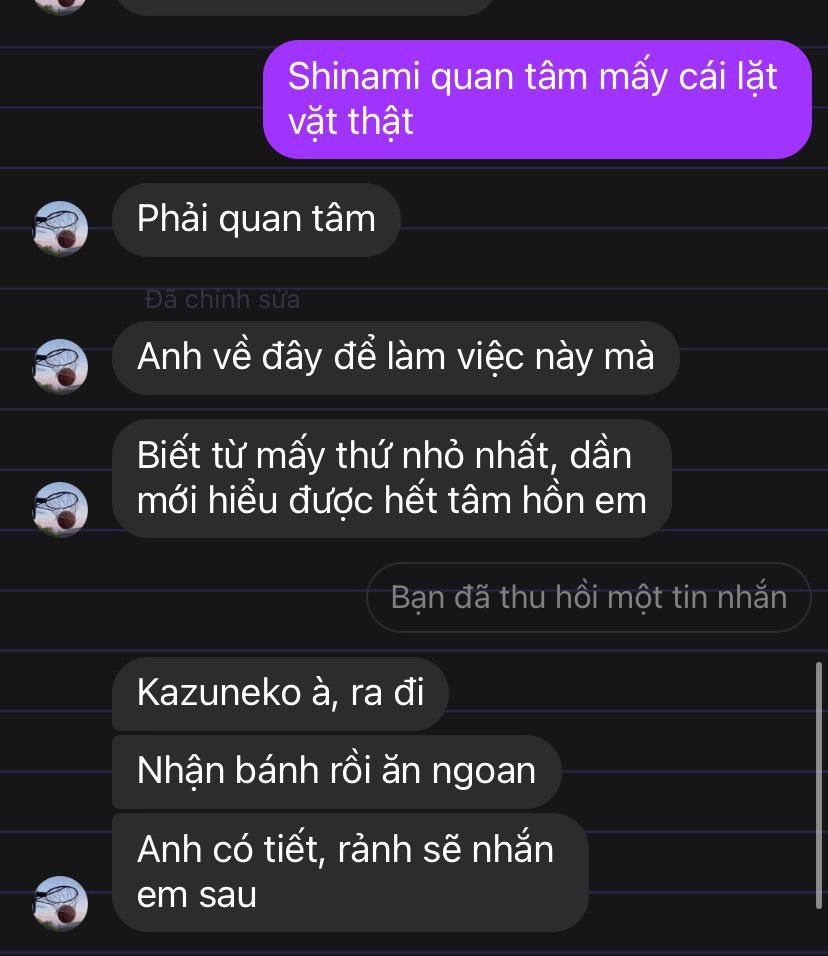Viewport: 828px width, 956px height.
Task: Tap the partially visible avatar at the top
Action: (60, 7)
